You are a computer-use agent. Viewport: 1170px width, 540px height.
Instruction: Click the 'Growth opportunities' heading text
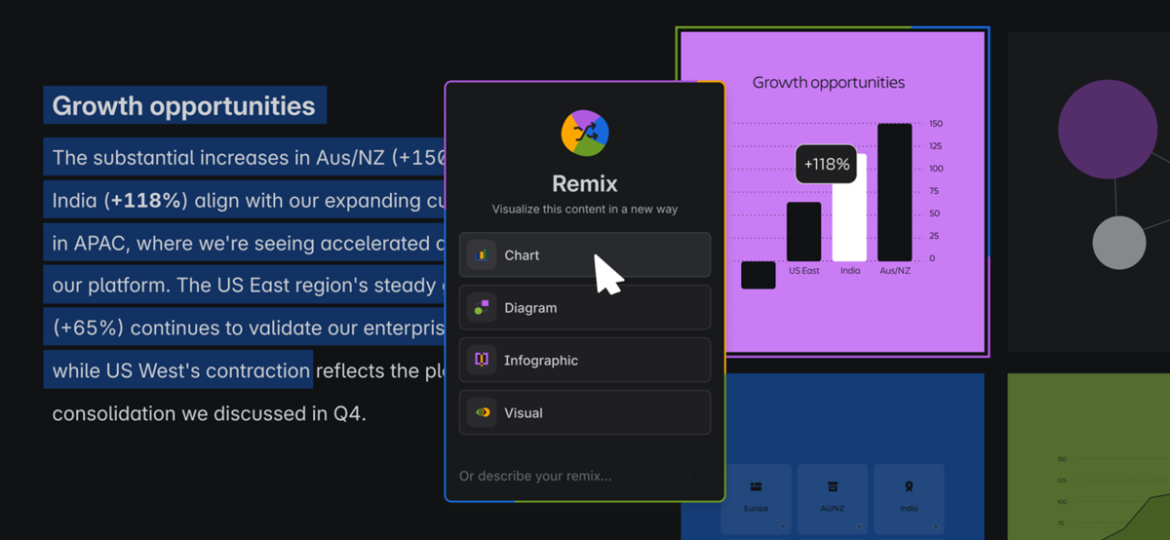pyautogui.click(x=184, y=106)
